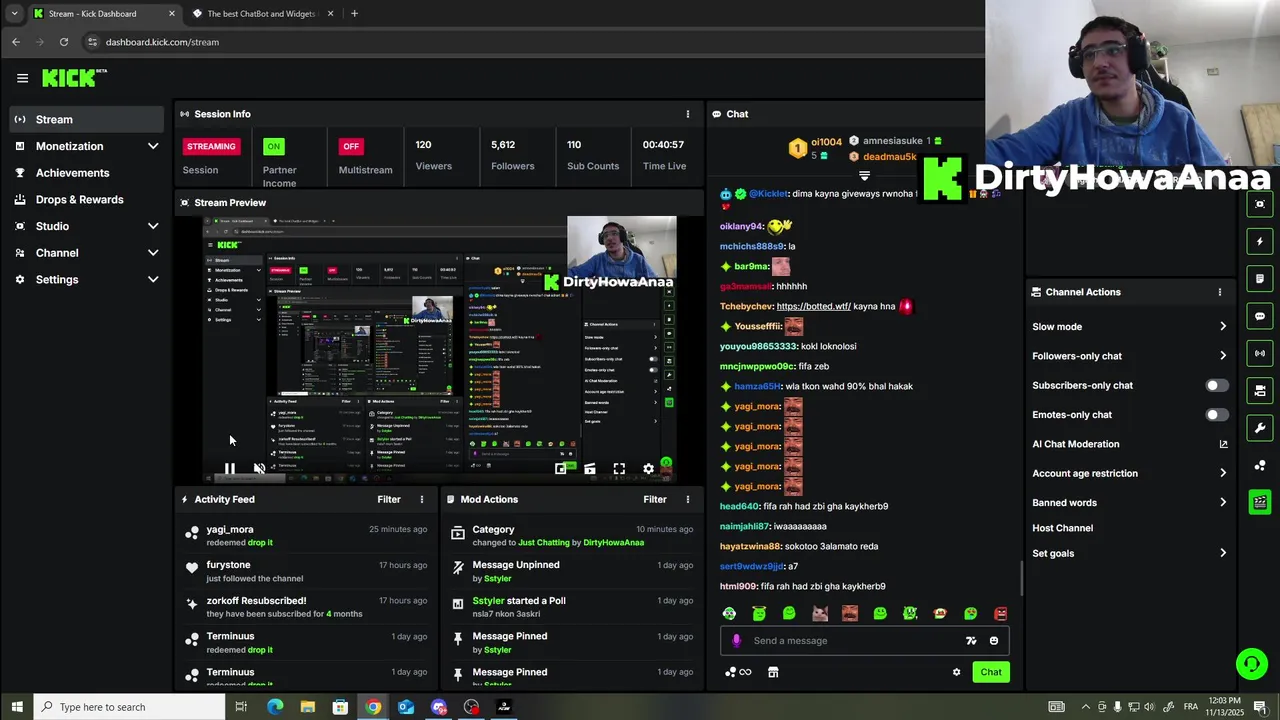The height and width of the screenshot is (720, 1280).
Task: Open Mod Actions three-dot menu
Action: pyautogui.click(x=687, y=499)
